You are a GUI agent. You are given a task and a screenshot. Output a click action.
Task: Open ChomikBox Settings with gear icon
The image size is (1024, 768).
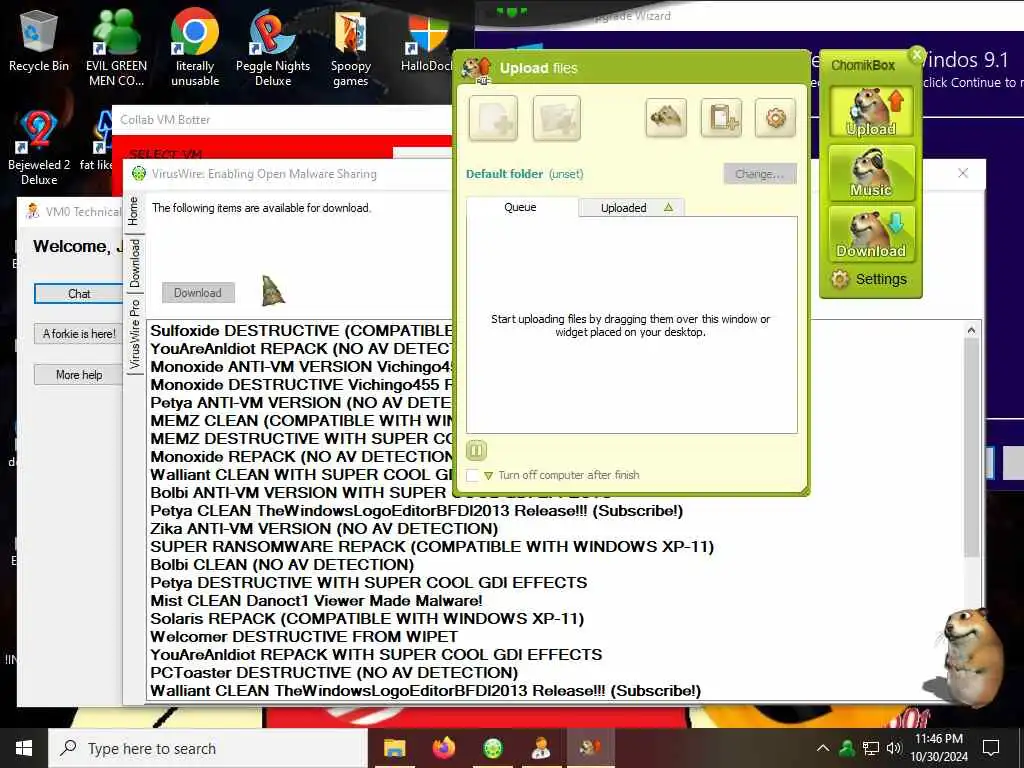[x=869, y=280]
